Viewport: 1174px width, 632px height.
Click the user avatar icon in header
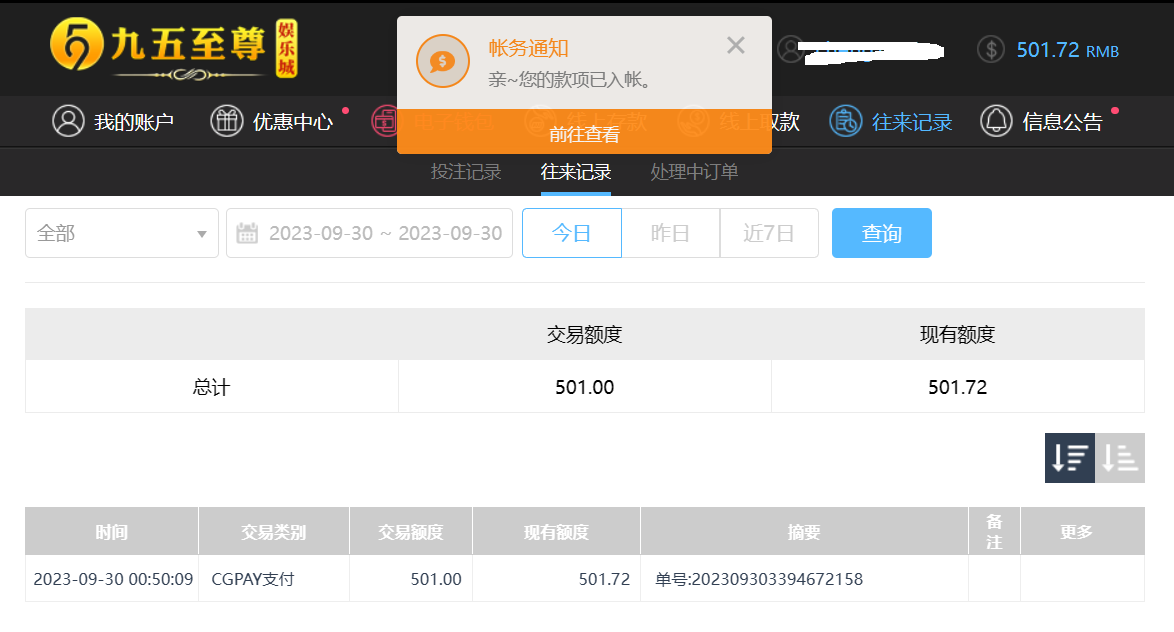[x=790, y=50]
